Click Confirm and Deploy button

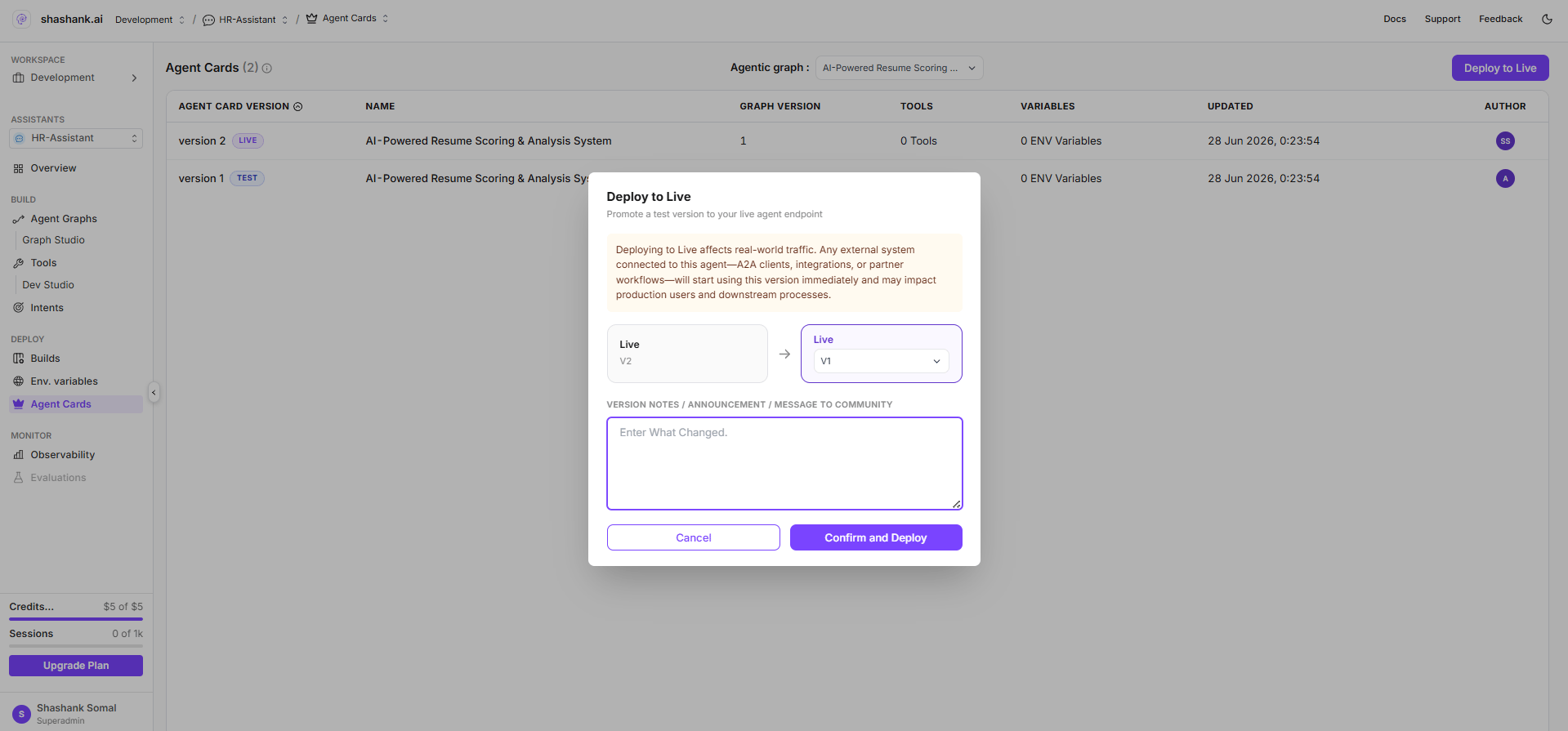(x=876, y=537)
